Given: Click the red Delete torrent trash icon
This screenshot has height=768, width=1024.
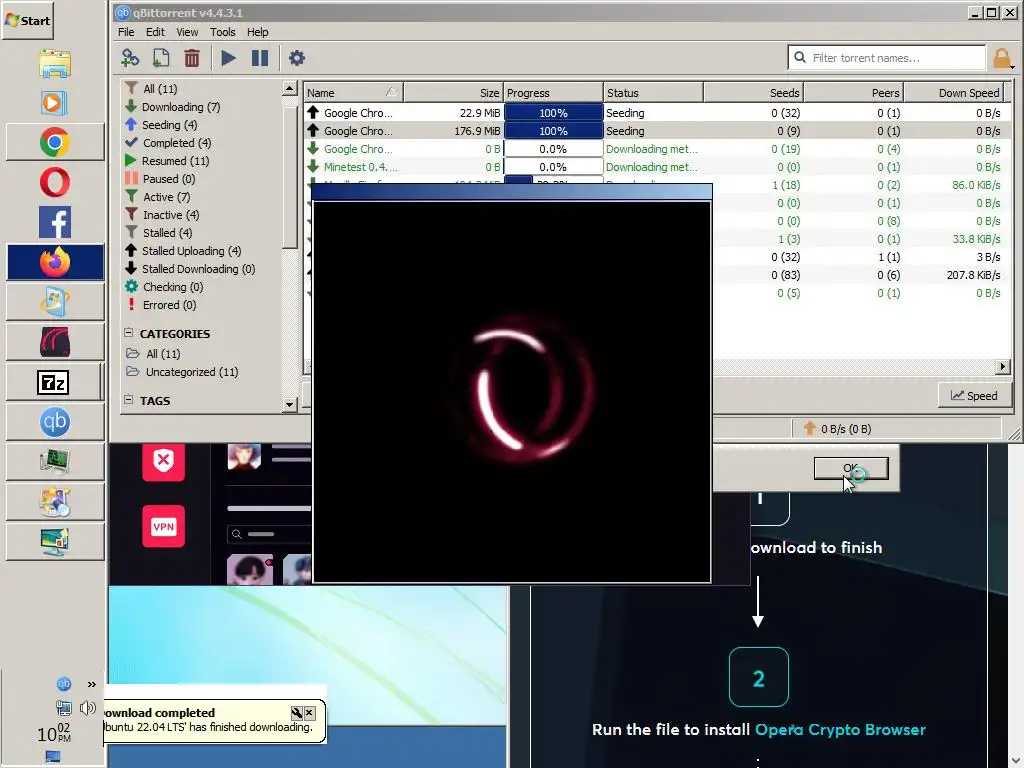Looking at the screenshot, I should click(191, 58).
